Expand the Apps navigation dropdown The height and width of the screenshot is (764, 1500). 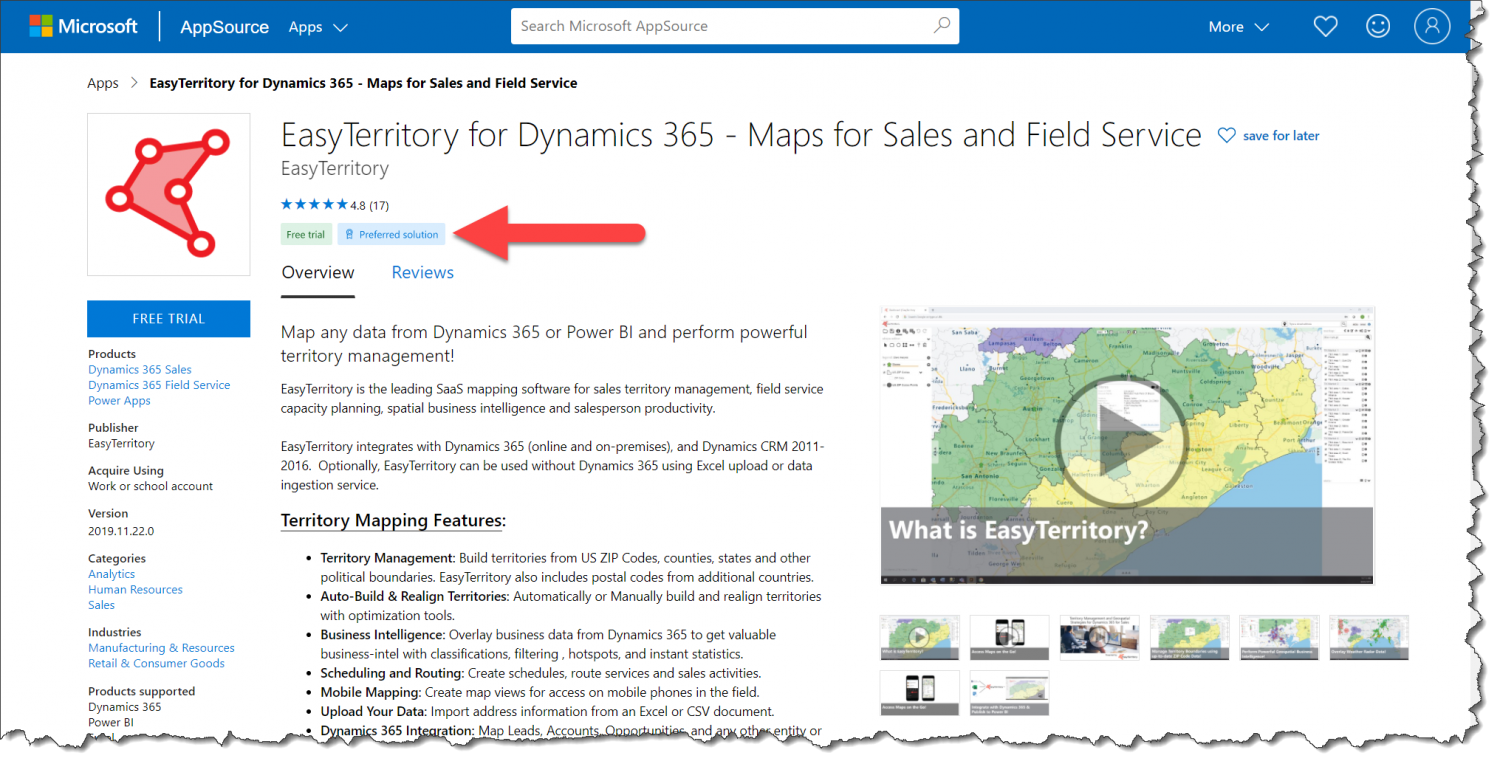point(317,27)
